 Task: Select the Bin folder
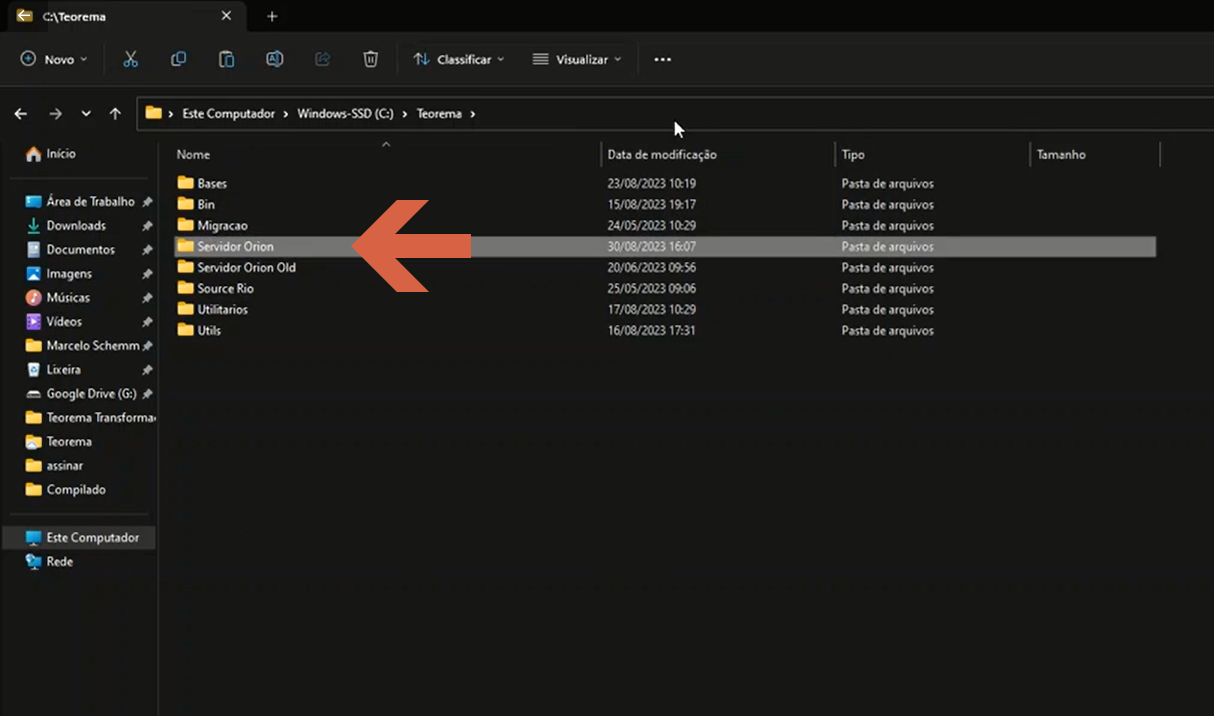(x=666, y=205)
